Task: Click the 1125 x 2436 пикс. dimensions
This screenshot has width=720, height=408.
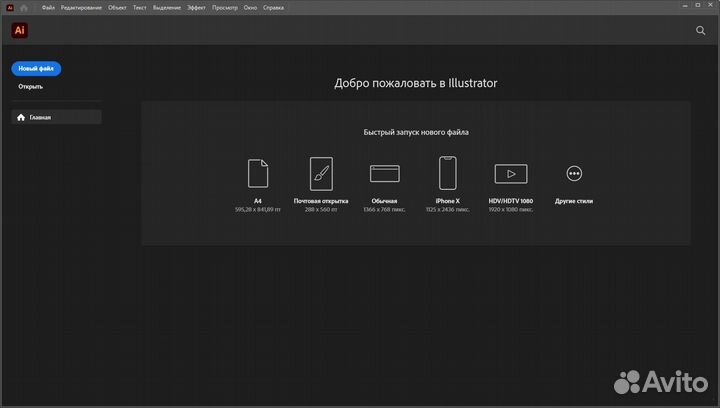Action: [448, 209]
